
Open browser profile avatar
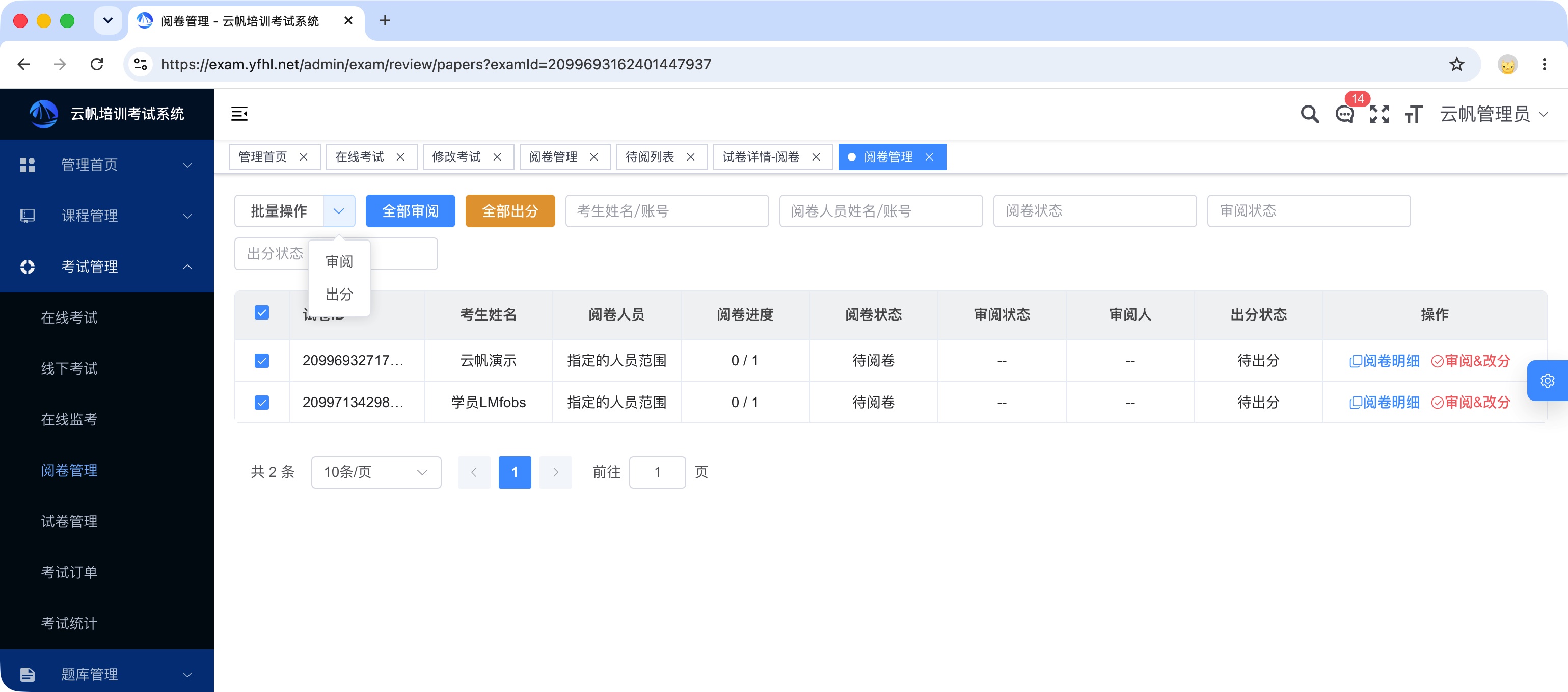coord(1507,64)
